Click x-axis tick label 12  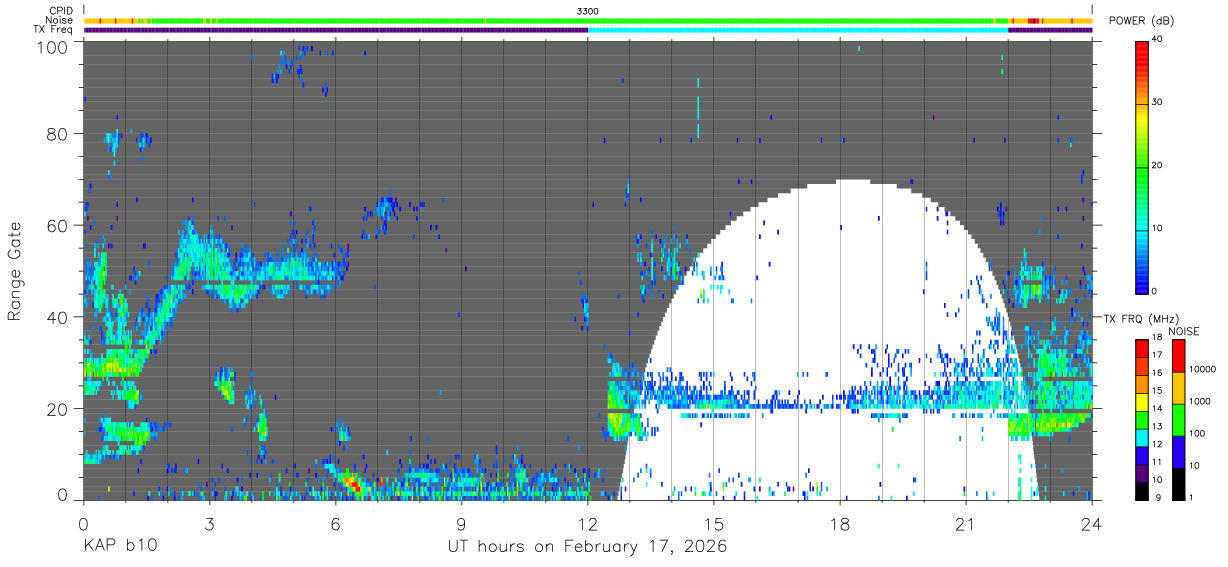588,524
